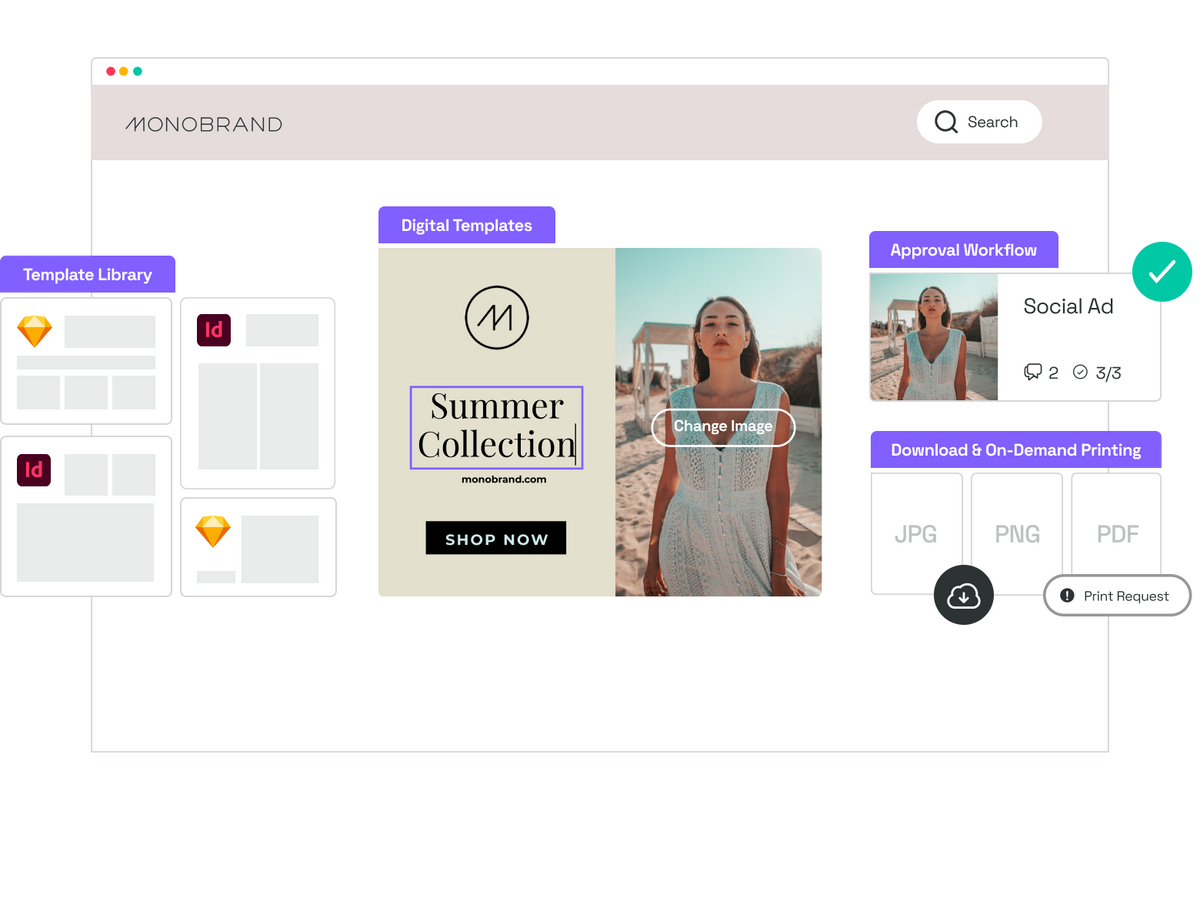Open the large-block InDesign template card

coord(86,517)
